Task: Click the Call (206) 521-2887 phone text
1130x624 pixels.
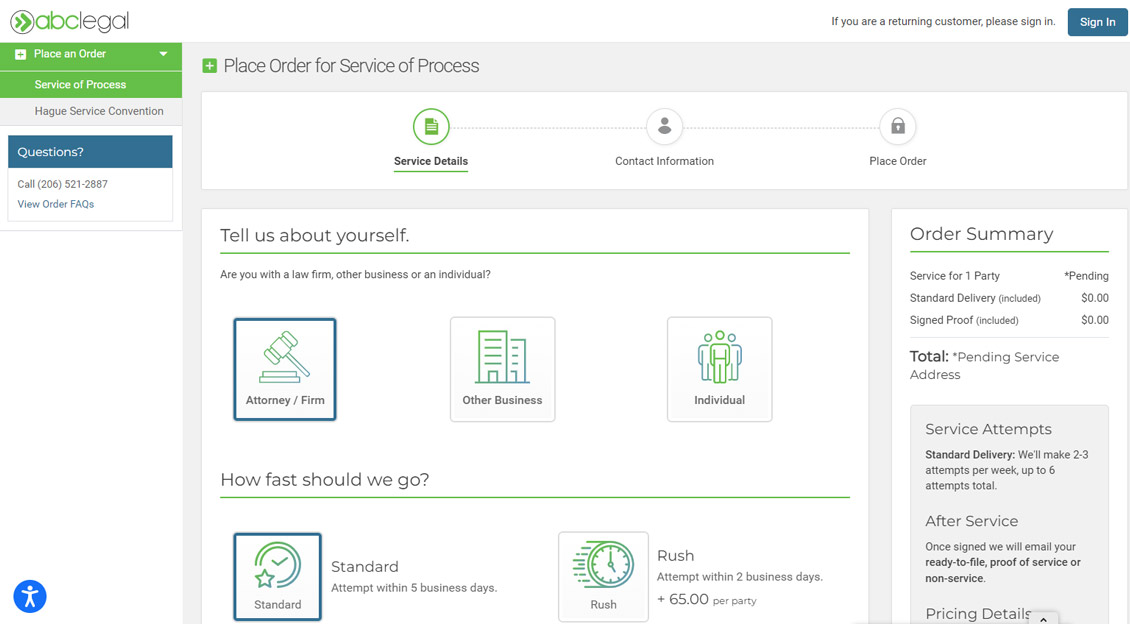Action: [62, 184]
